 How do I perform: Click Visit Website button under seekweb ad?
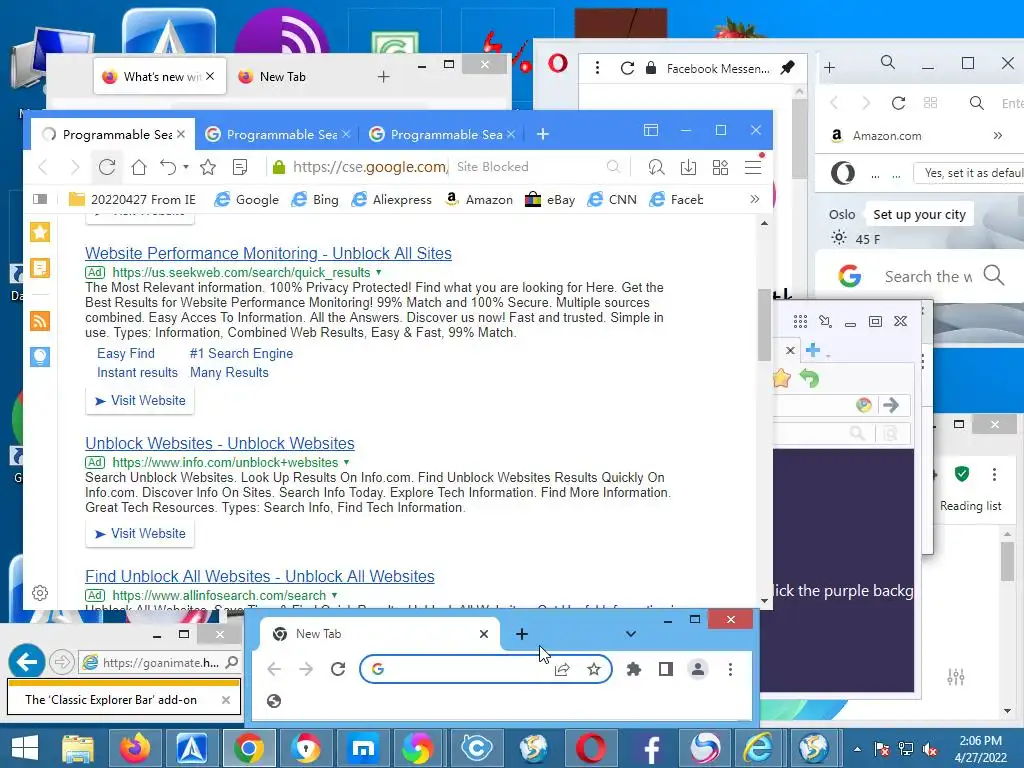click(140, 400)
